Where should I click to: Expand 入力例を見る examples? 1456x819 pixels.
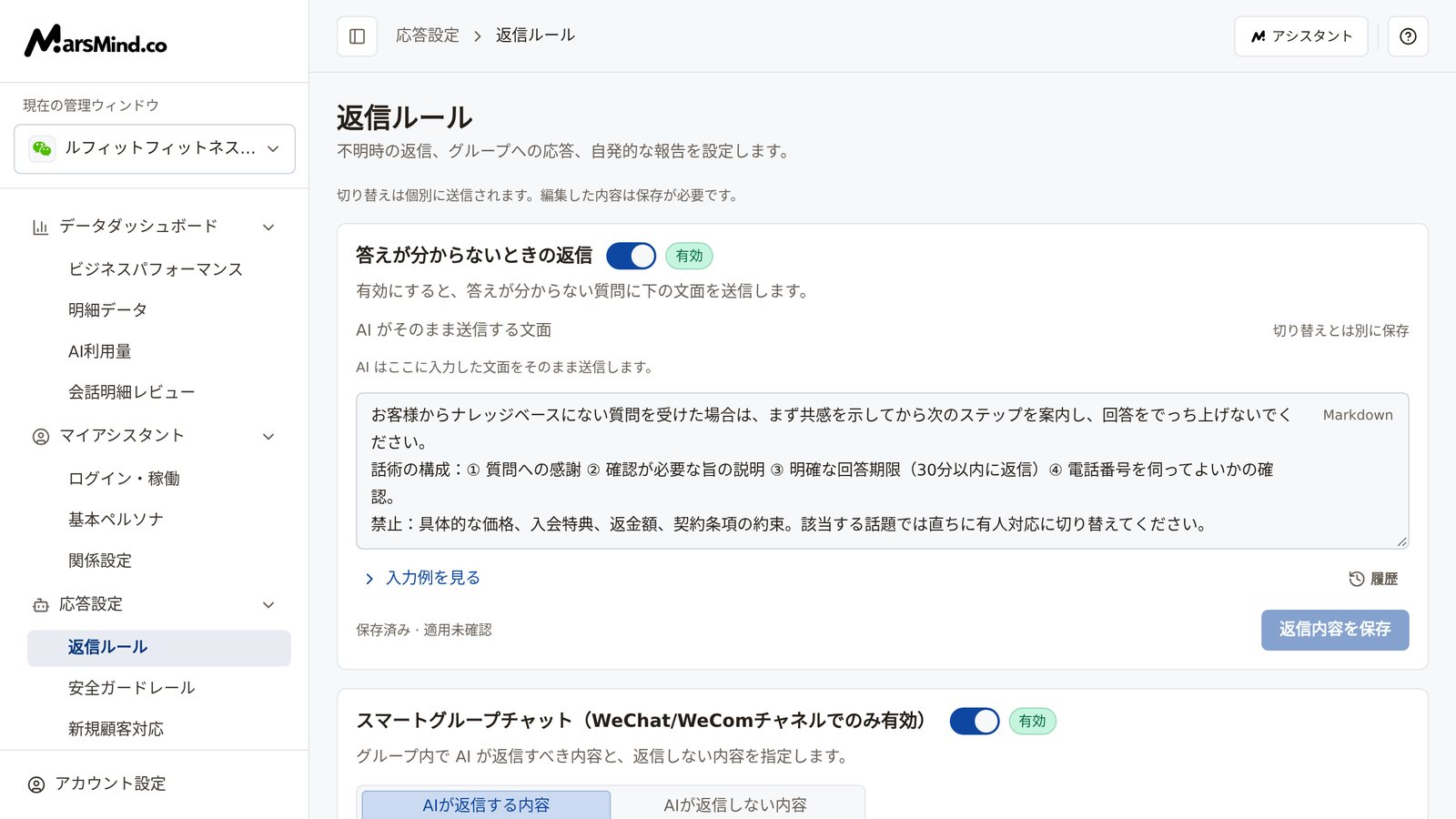click(x=422, y=578)
